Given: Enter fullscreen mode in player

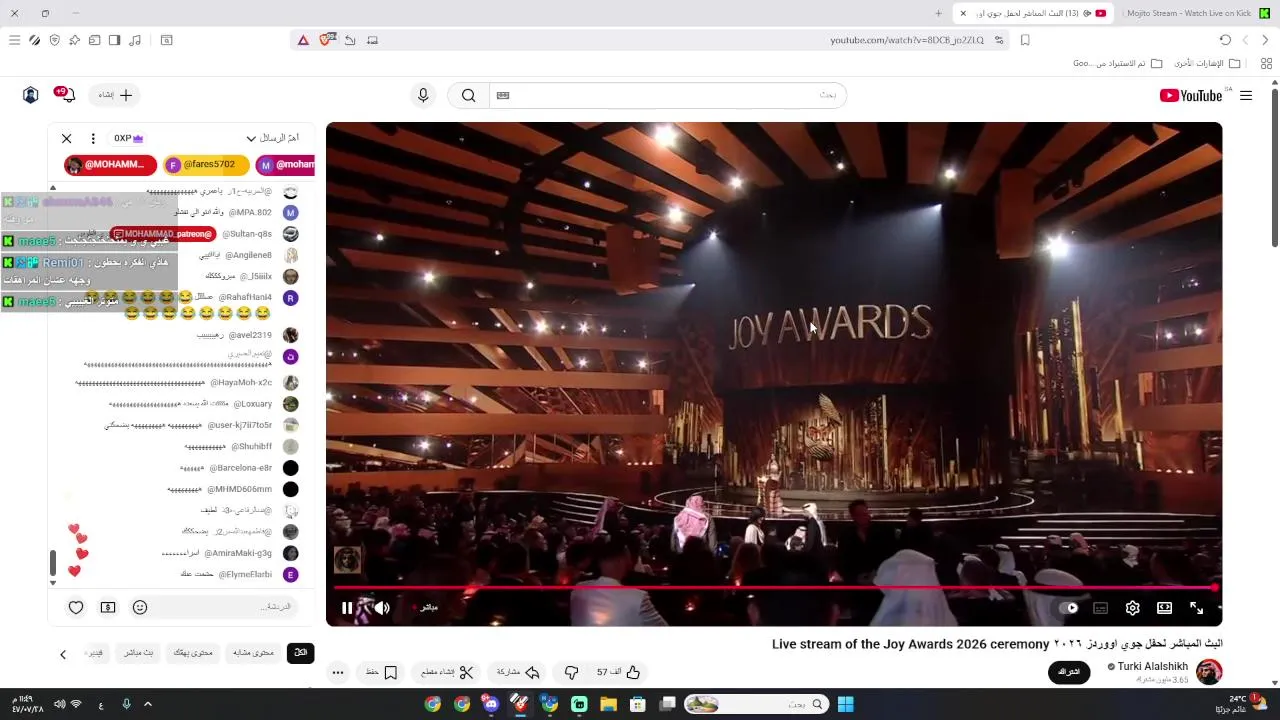Looking at the screenshot, I should [1196, 608].
